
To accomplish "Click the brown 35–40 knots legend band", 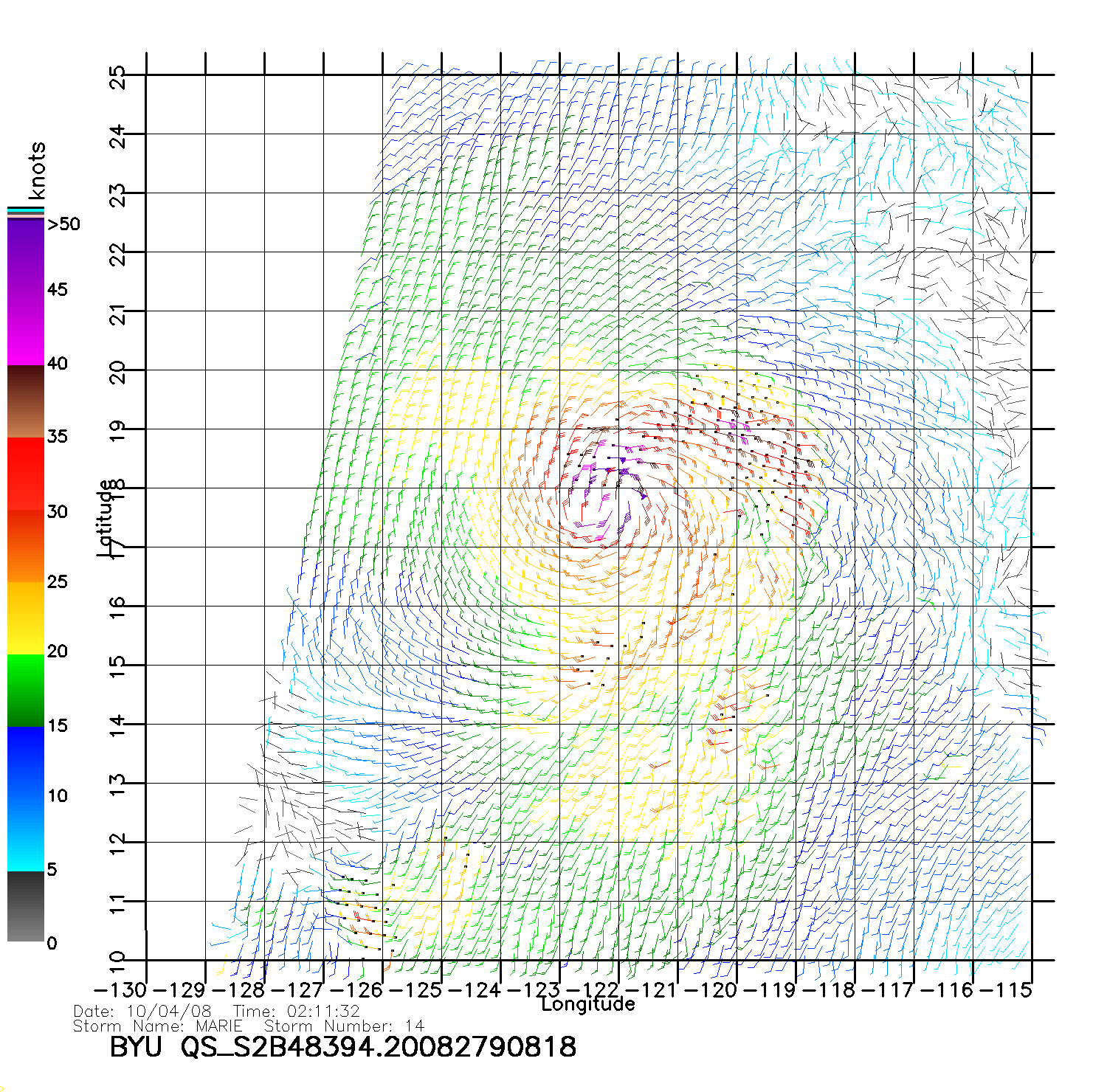I will pos(26,402).
